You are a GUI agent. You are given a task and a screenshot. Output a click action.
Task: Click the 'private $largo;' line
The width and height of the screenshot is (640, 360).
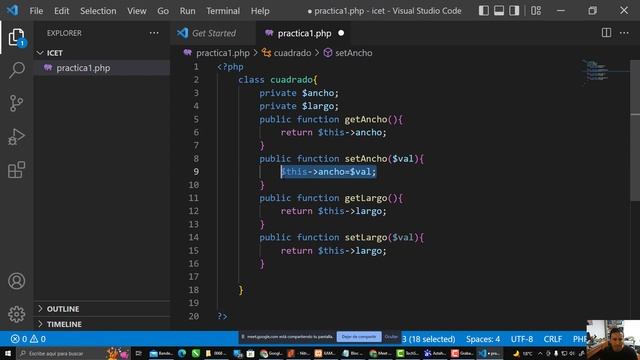click(x=299, y=106)
